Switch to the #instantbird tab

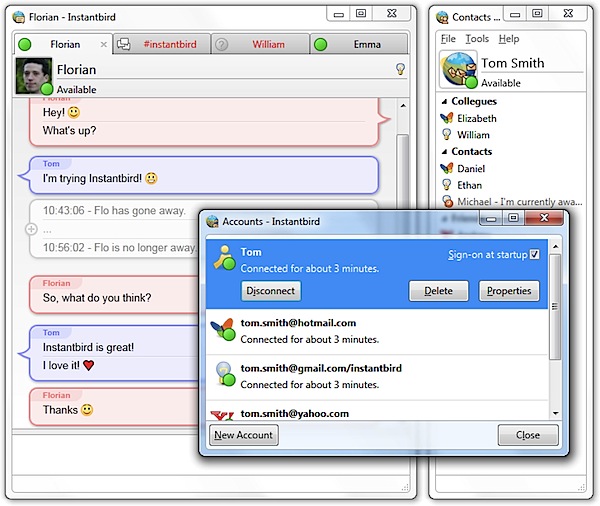tap(162, 44)
